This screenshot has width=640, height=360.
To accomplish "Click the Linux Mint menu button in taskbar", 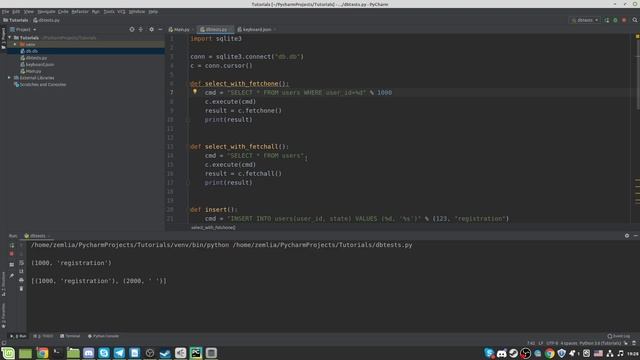I will [8, 353].
